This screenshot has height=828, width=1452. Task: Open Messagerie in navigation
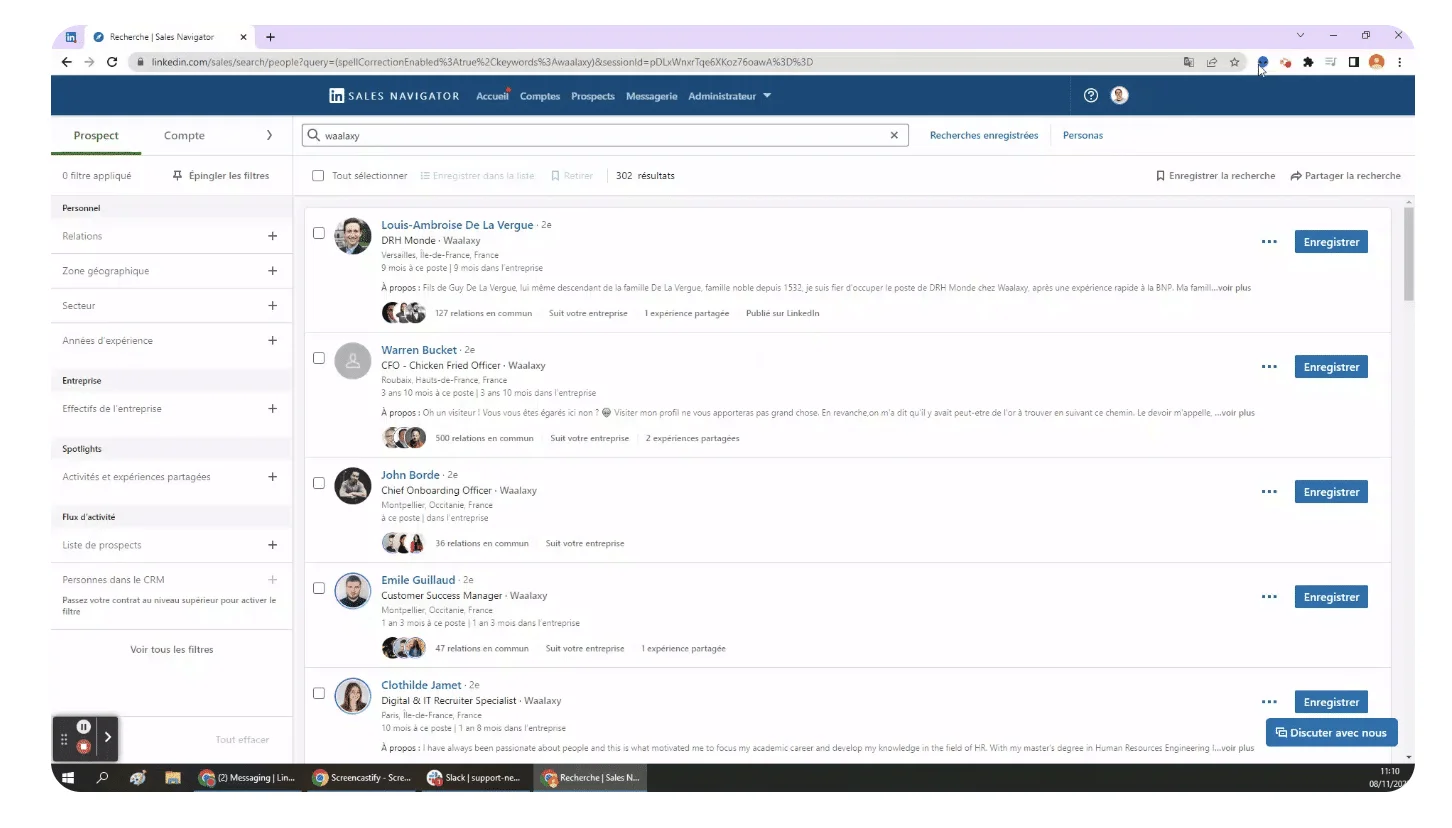click(x=651, y=96)
